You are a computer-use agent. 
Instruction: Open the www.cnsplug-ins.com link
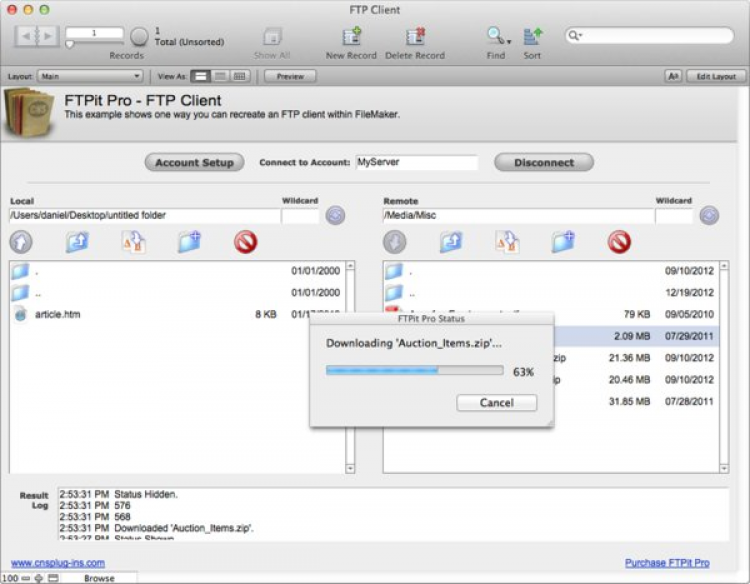pyautogui.click(x=58, y=563)
